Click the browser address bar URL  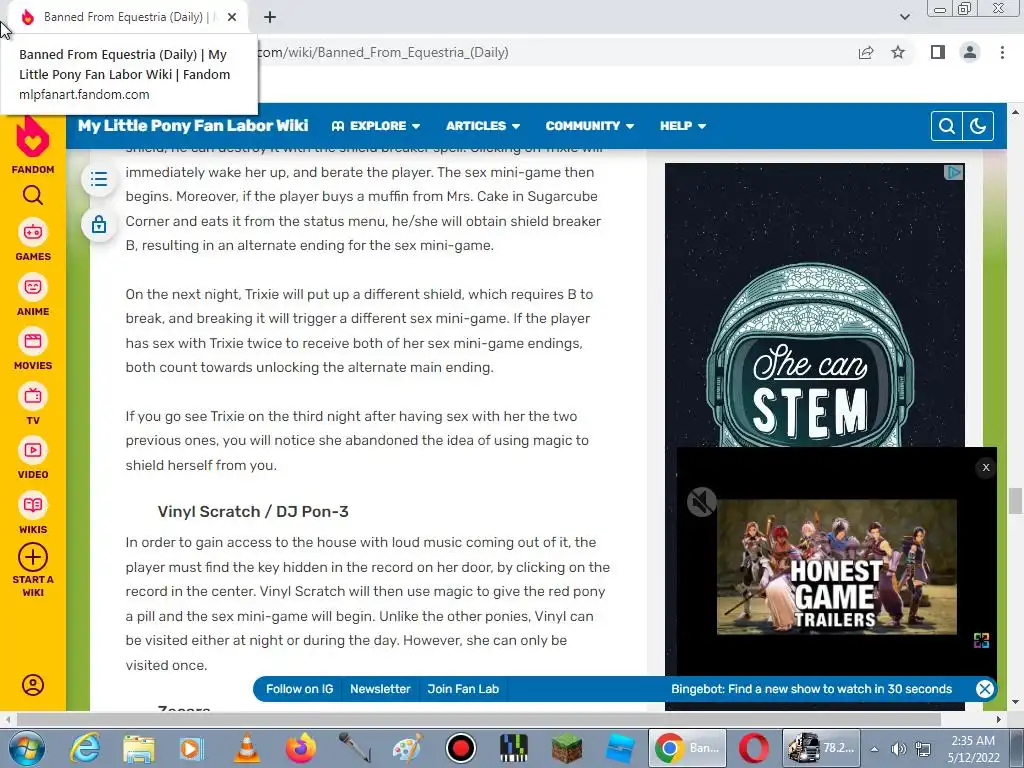point(383,52)
